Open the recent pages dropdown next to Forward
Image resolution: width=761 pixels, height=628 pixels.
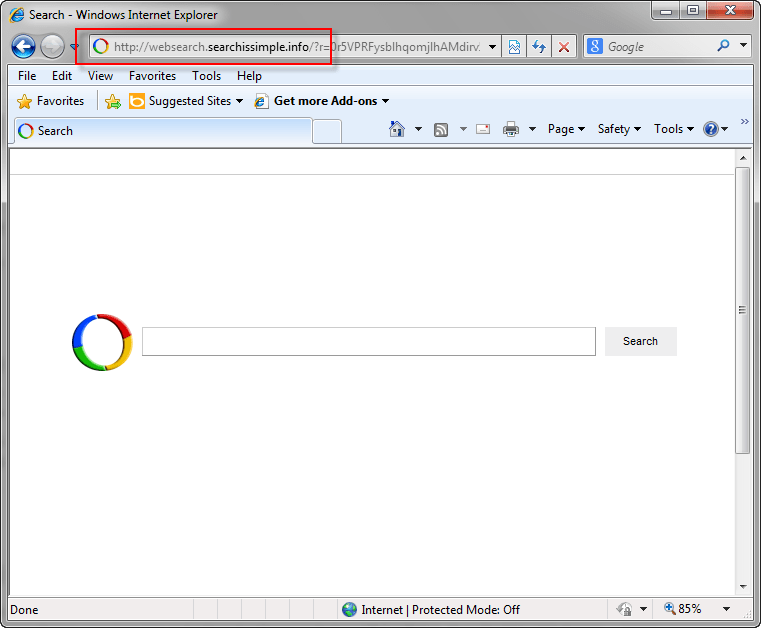[74, 47]
